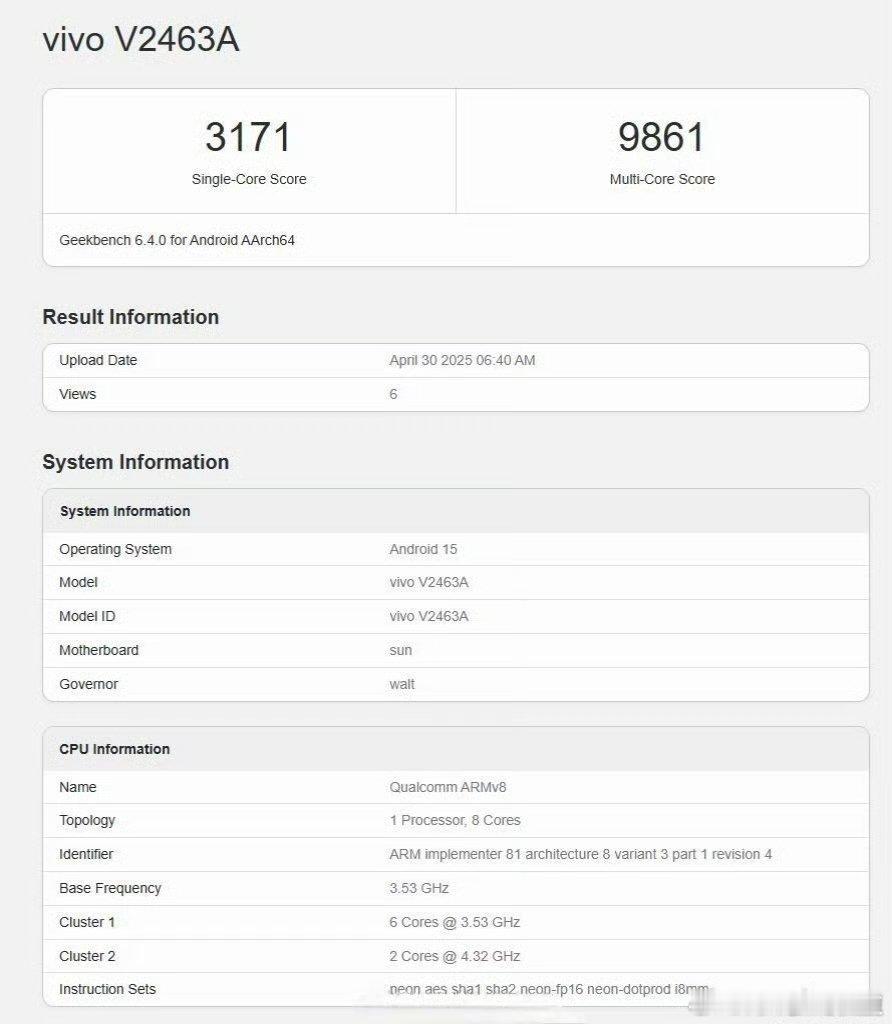Click the 'vivo V2463A' page title
The width and height of the screenshot is (892, 1024).
pos(140,39)
